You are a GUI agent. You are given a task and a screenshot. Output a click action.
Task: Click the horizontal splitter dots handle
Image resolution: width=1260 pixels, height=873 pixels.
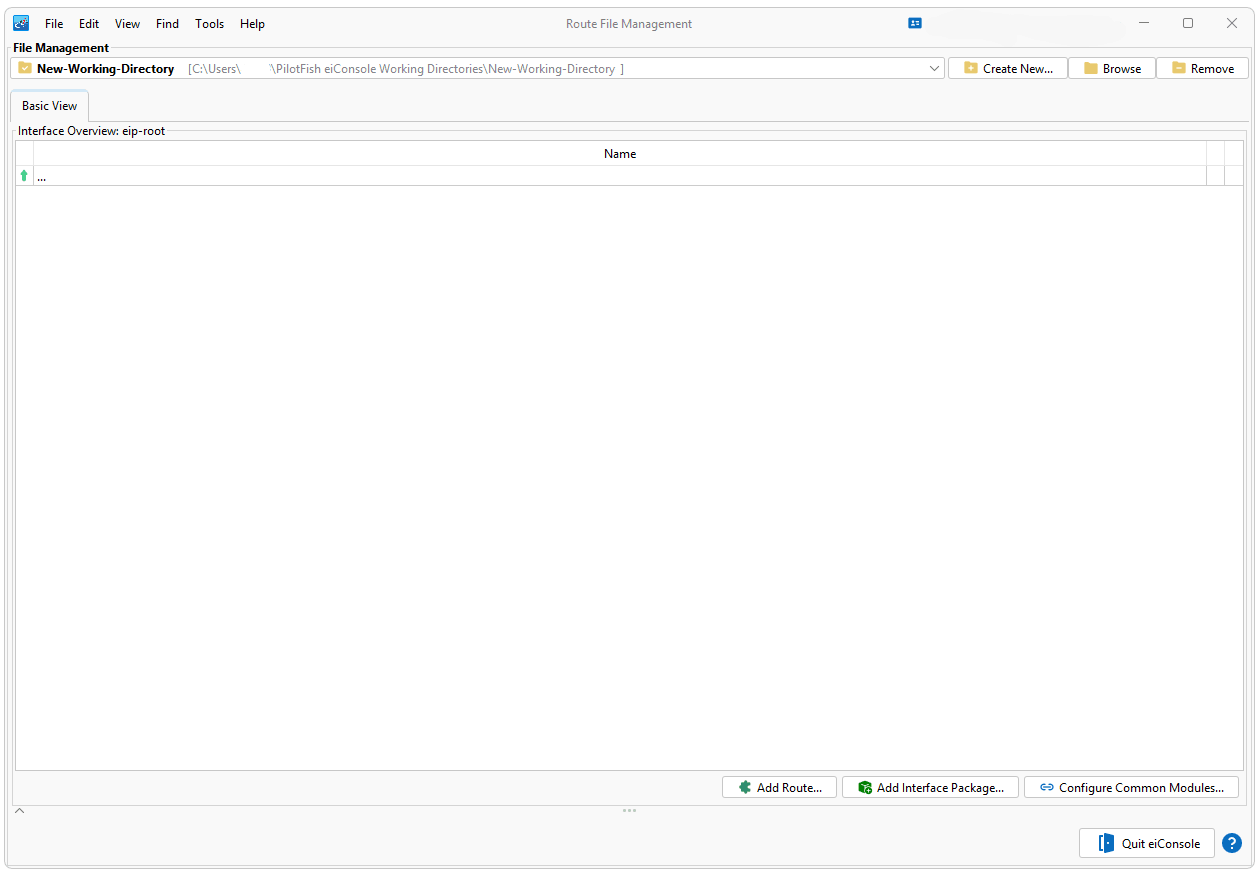click(x=629, y=810)
